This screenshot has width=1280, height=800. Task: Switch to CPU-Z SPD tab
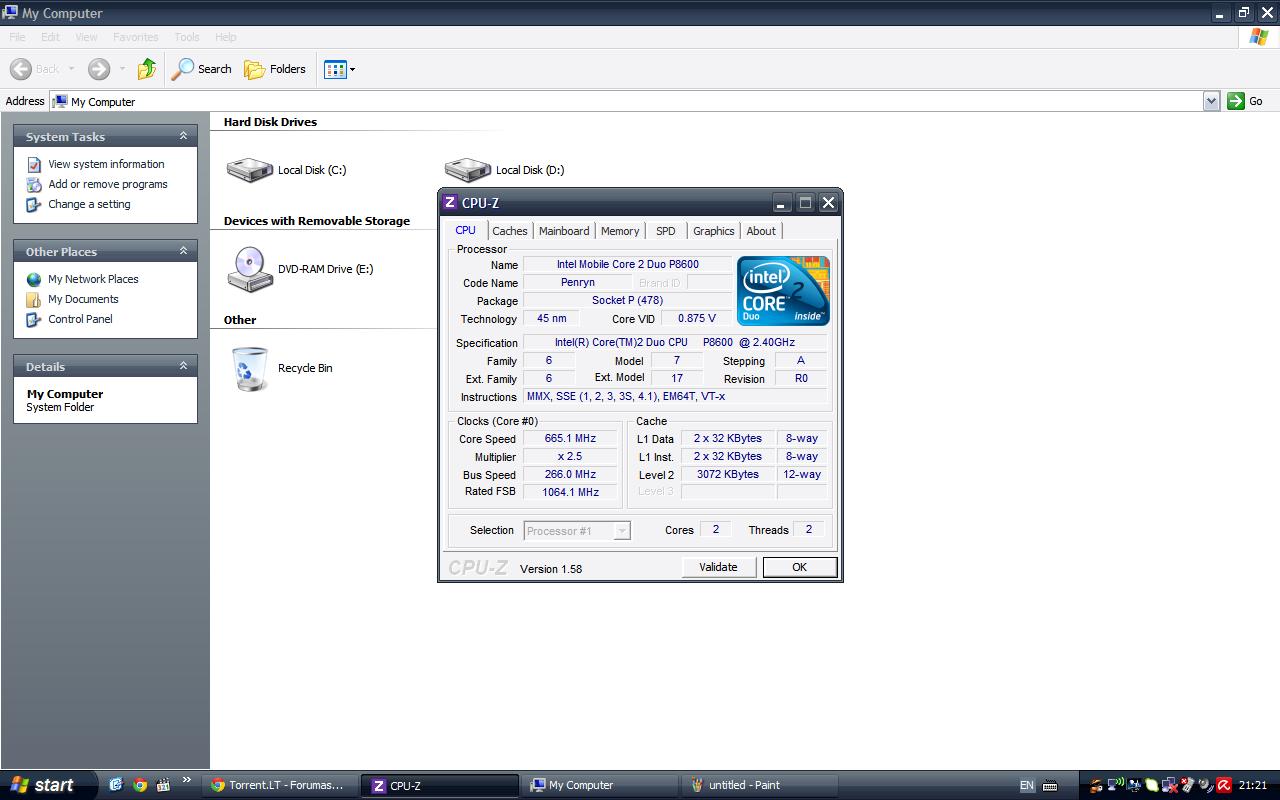coord(666,231)
